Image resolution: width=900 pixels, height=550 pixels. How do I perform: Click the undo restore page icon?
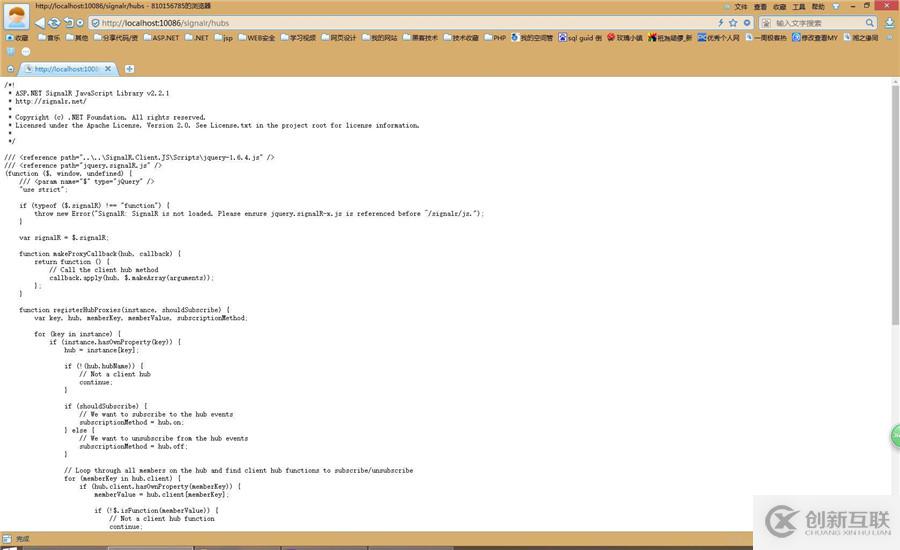pyautogui.click(x=68, y=23)
